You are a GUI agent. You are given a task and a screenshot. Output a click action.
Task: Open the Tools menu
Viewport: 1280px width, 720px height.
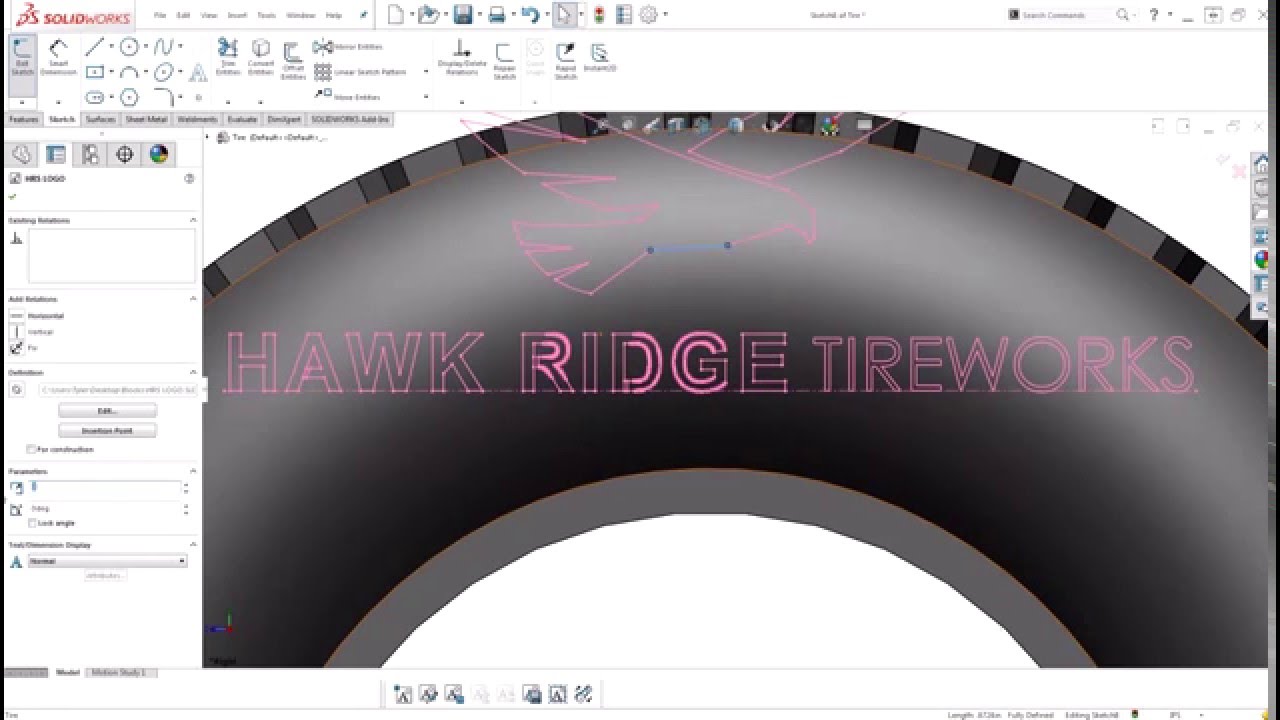(x=266, y=15)
